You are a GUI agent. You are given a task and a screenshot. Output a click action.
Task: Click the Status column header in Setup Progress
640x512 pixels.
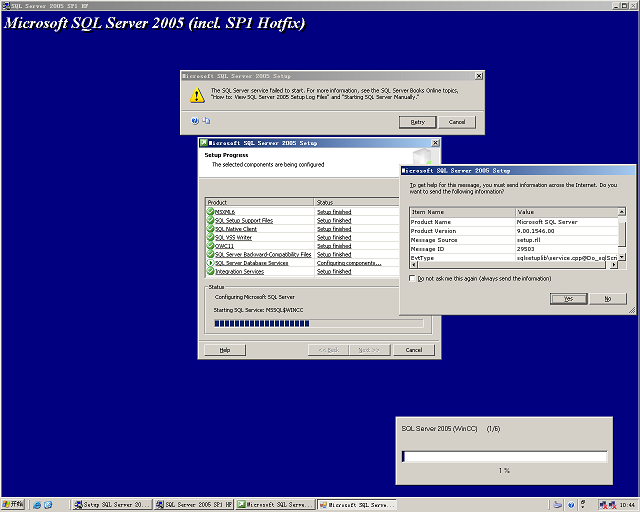click(x=356, y=202)
